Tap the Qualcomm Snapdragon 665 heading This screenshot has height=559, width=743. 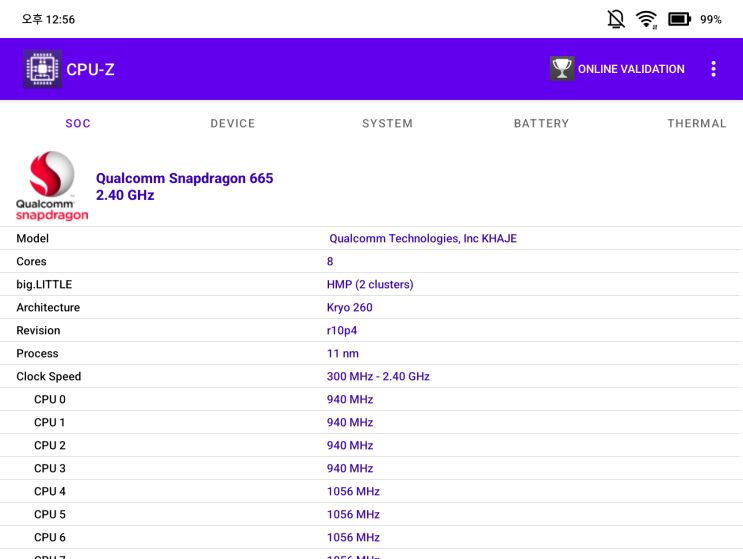click(184, 178)
